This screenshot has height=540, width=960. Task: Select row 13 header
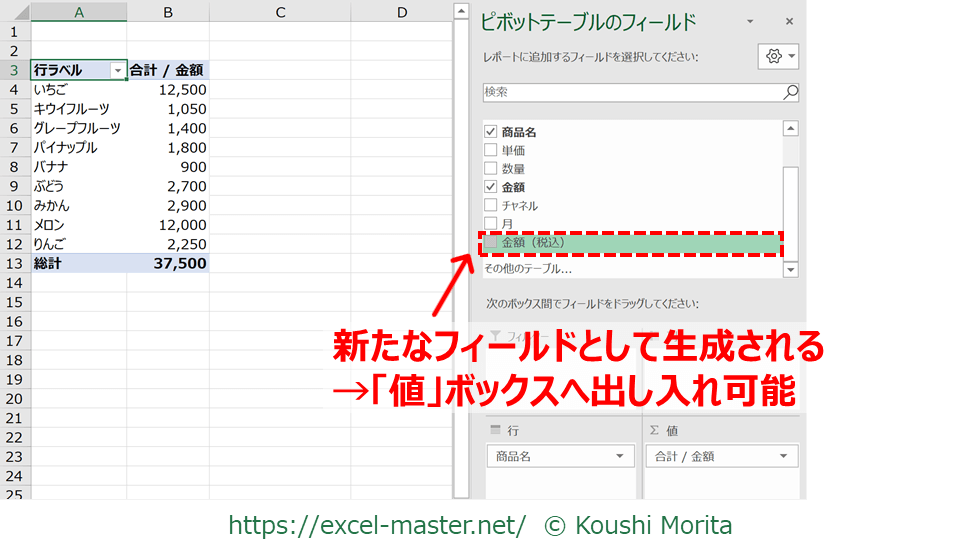click(x=15, y=264)
